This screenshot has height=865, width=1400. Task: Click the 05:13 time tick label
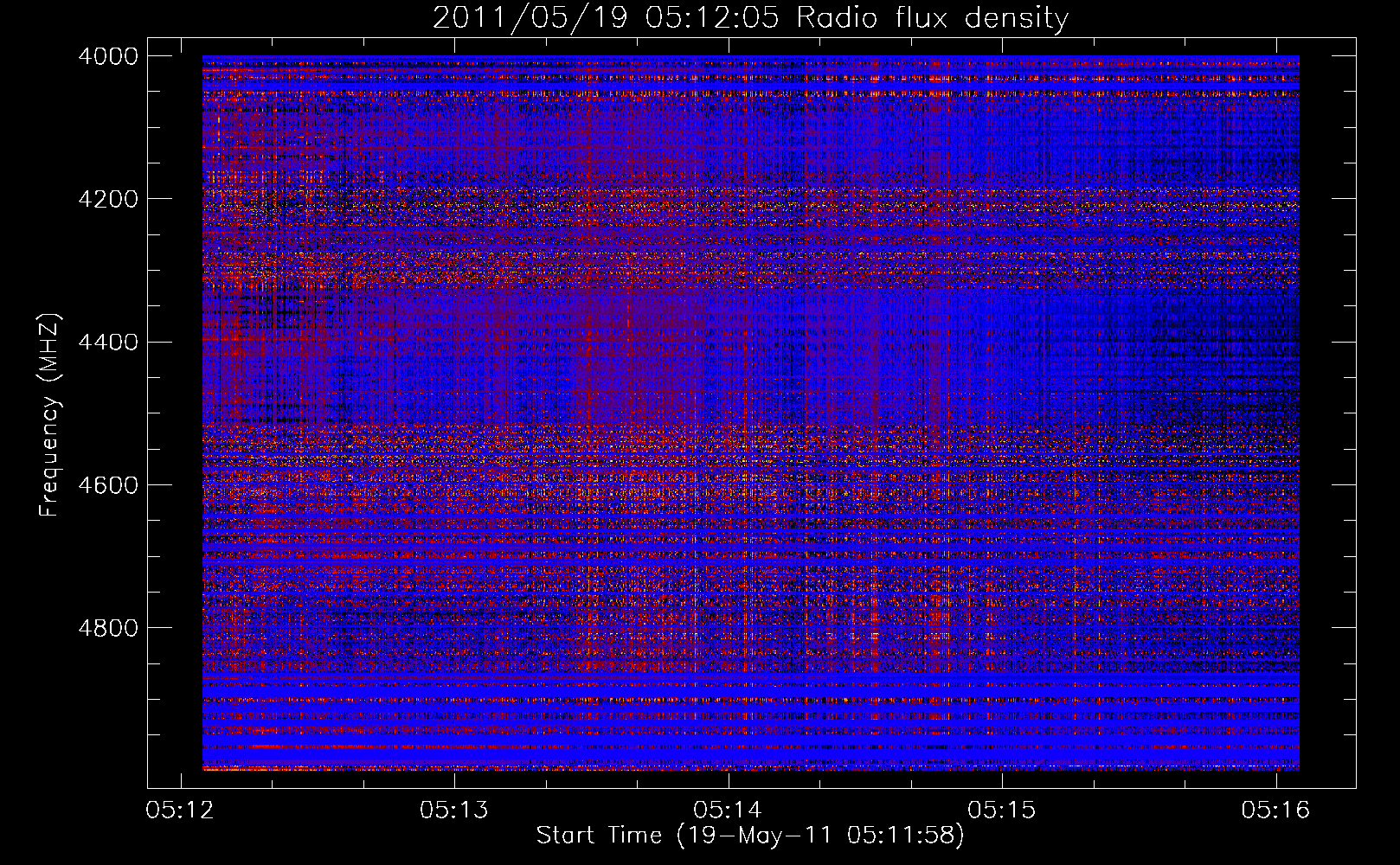(x=454, y=811)
